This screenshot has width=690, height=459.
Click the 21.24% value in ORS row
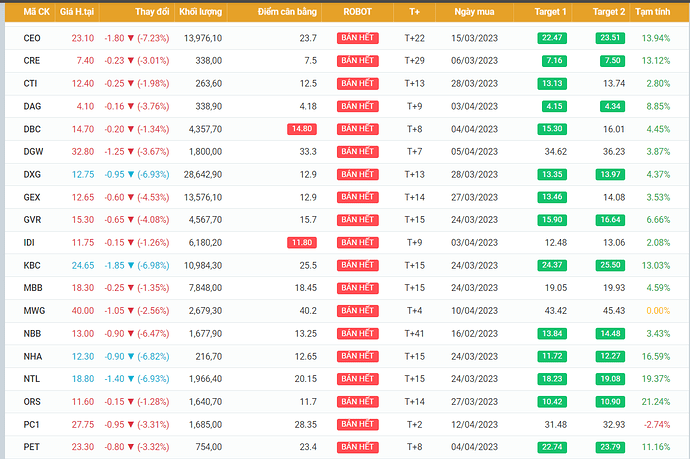tap(656, 402)
